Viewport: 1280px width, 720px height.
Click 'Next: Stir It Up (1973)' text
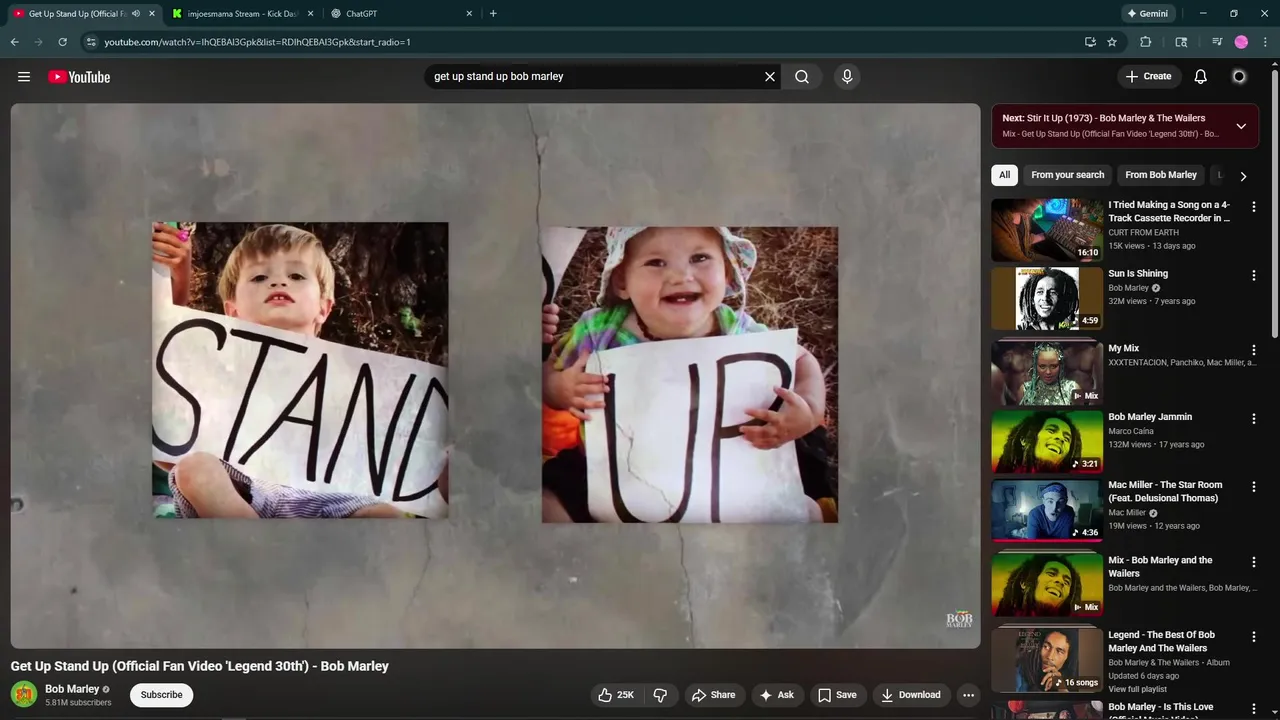click(x=1104, y=118)
